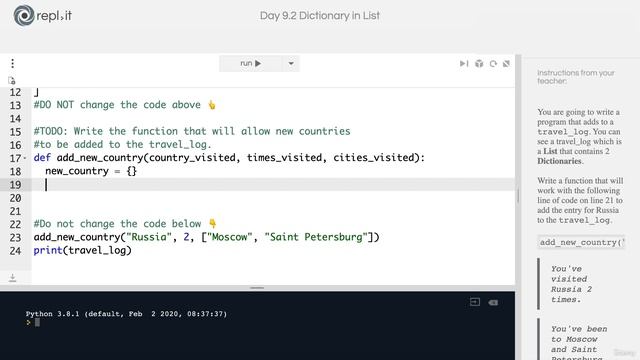Open the packages cube icon
Screen dimensions: 640x360
click(479, 64)
